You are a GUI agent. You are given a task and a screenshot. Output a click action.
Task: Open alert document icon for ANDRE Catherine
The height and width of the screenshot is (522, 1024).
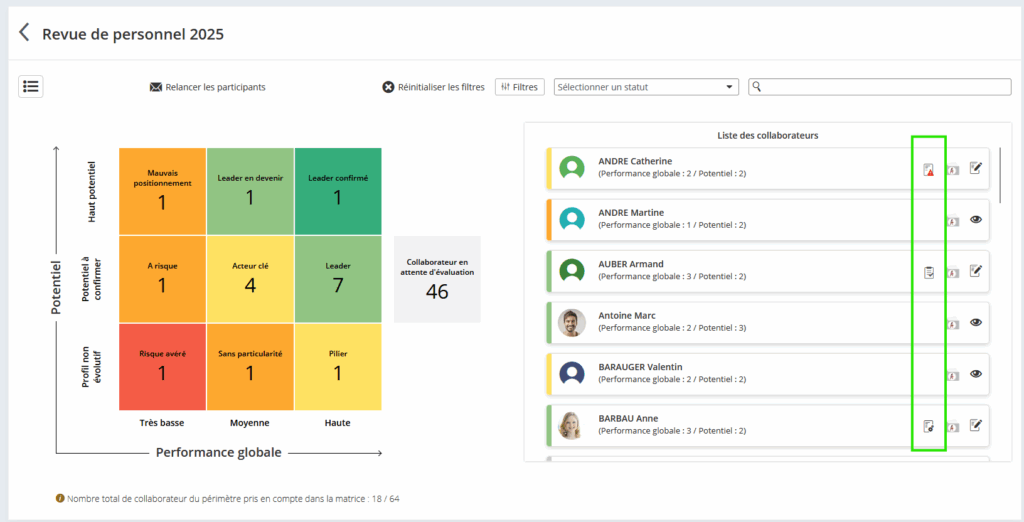pos(929,169)
